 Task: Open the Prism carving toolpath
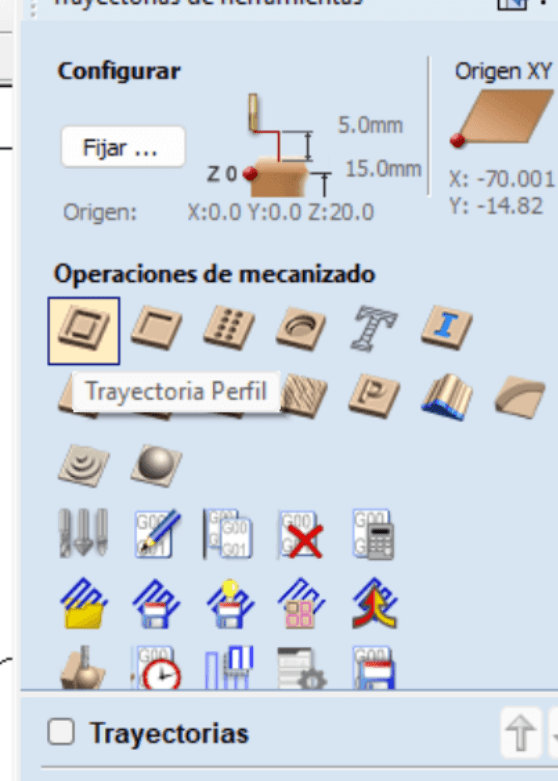coord(374,396)
